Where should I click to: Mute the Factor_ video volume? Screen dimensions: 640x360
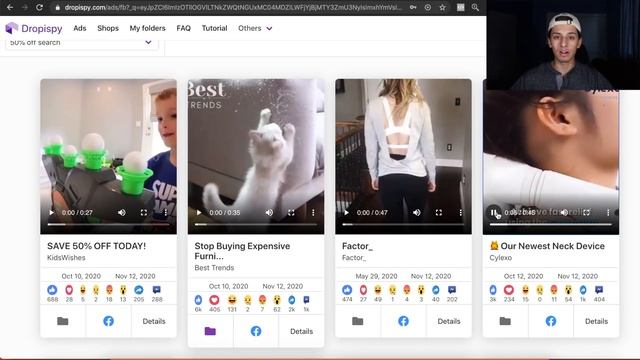point(416,213)
